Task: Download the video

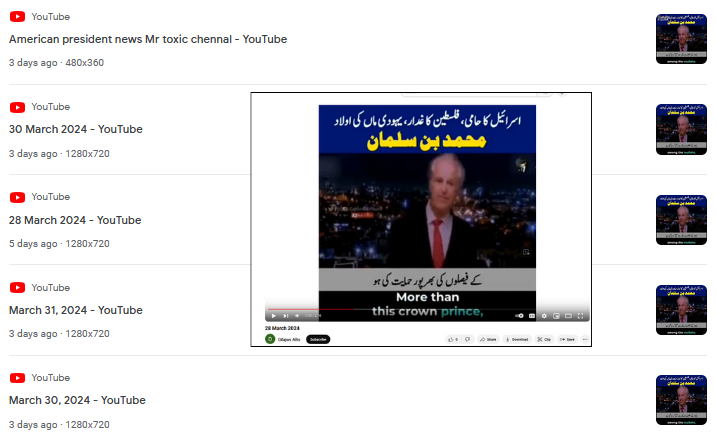Action: [x=517, y=339]
